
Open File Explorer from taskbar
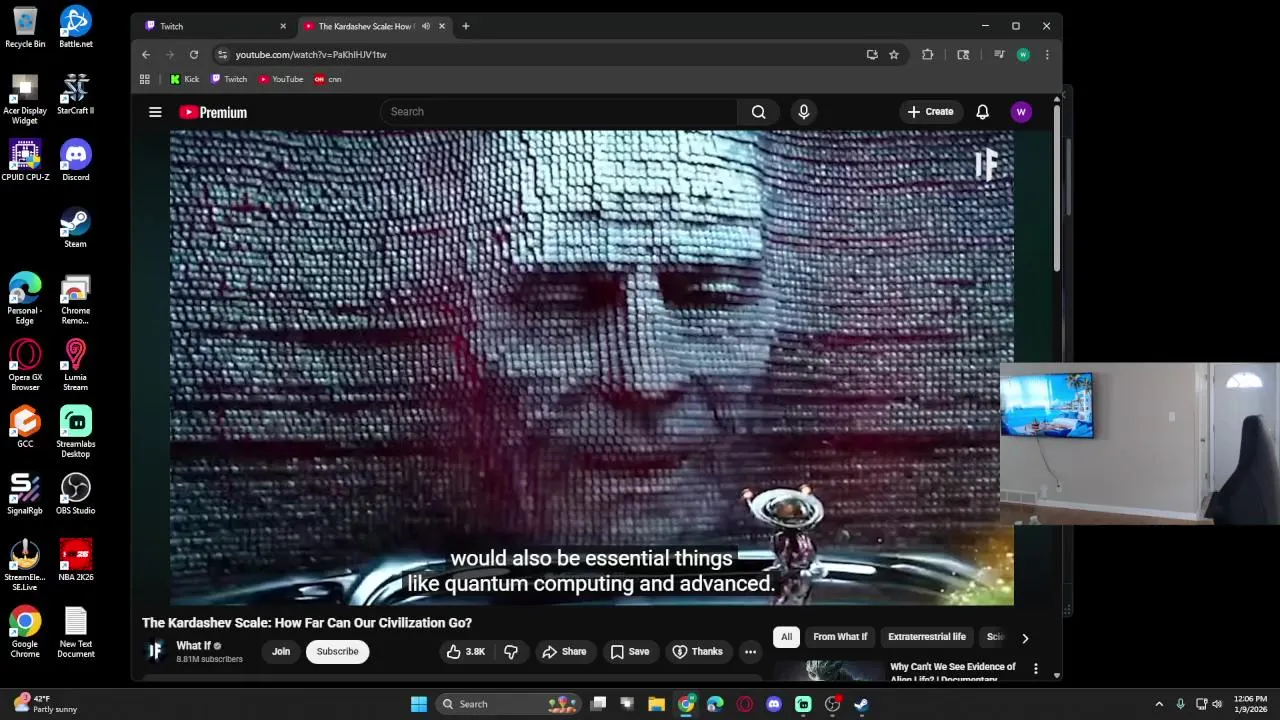(x=656, y=704)
